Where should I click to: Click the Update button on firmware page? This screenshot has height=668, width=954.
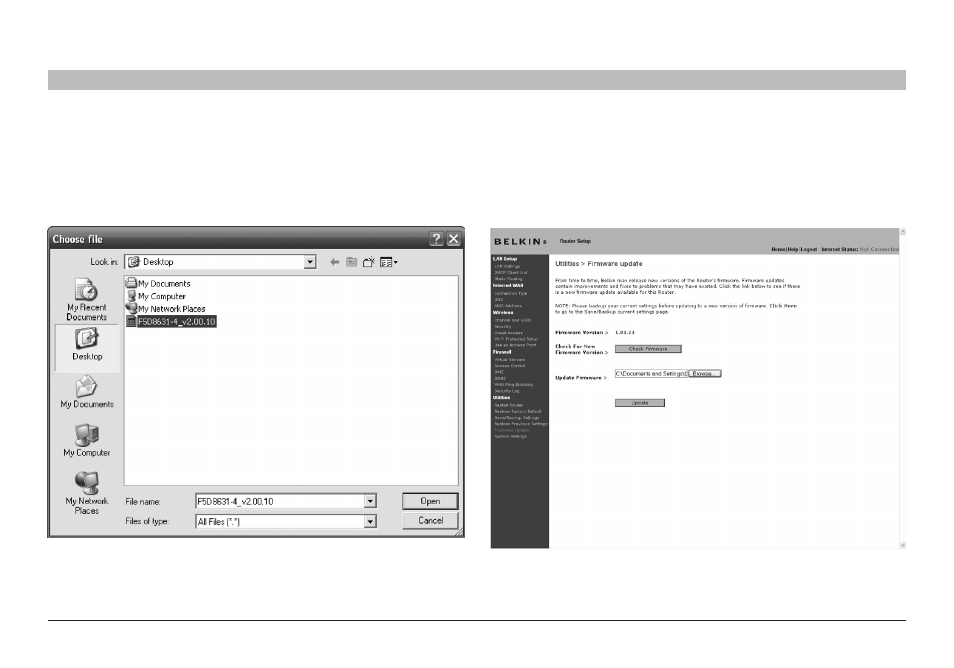pyautogui.click(x=639, y=403)
